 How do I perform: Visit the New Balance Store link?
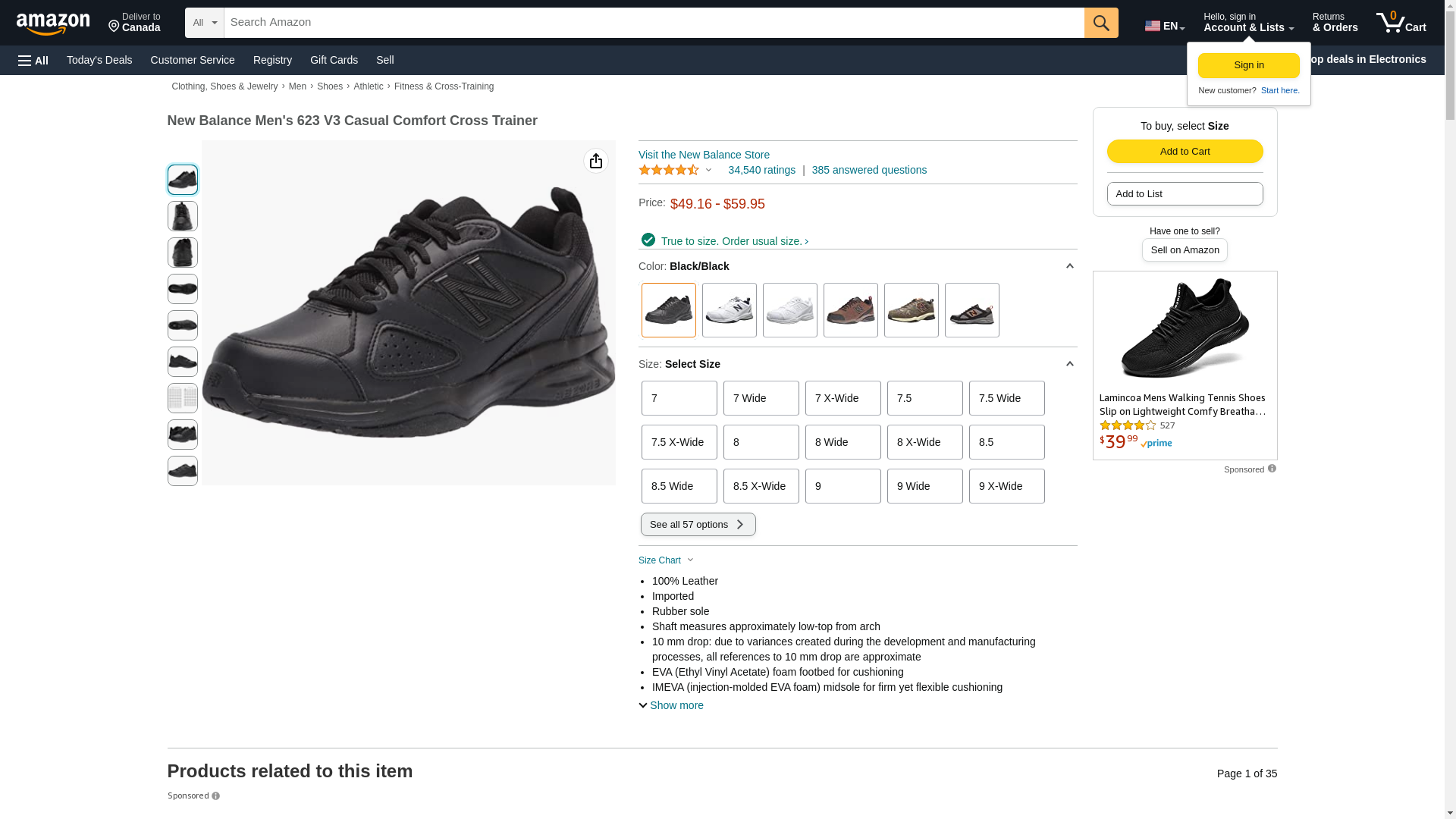pos(704,155)
